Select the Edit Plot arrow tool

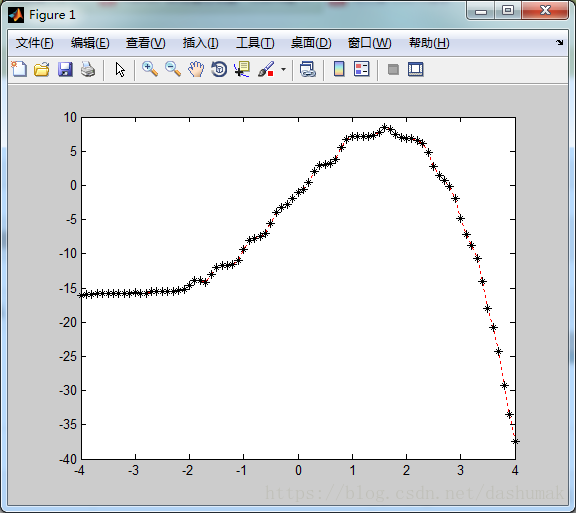[120, 69]
